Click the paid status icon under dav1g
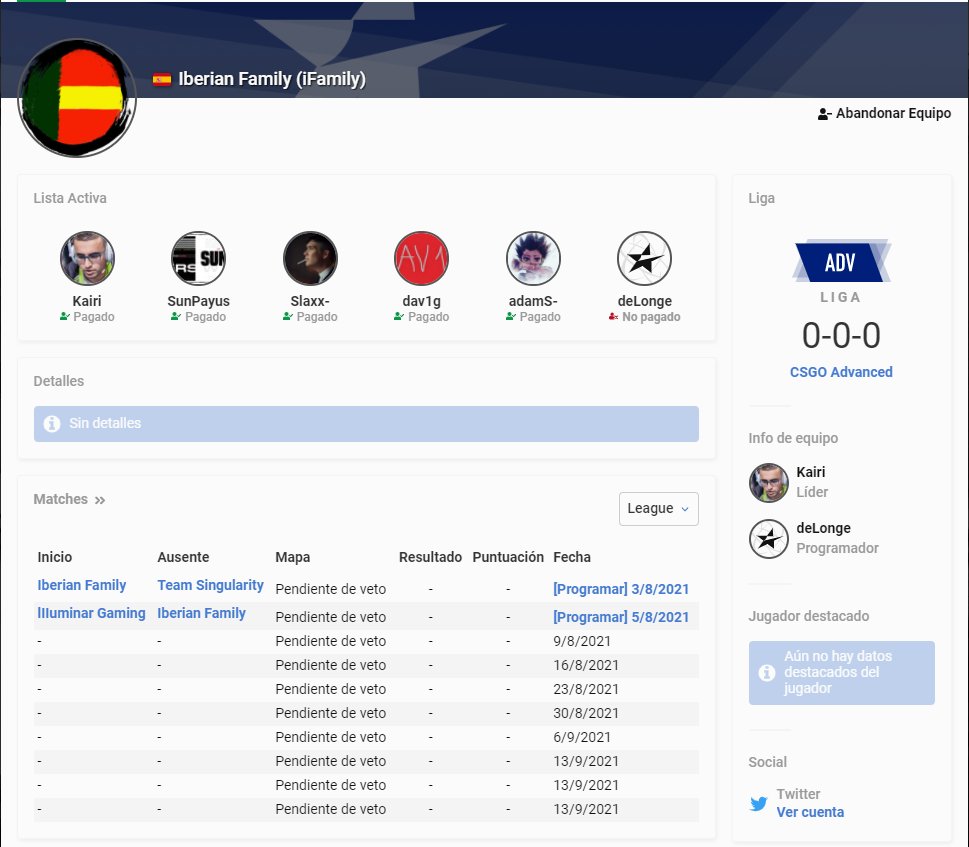Screen dimensions: 969x847 (x=399, y=316)
